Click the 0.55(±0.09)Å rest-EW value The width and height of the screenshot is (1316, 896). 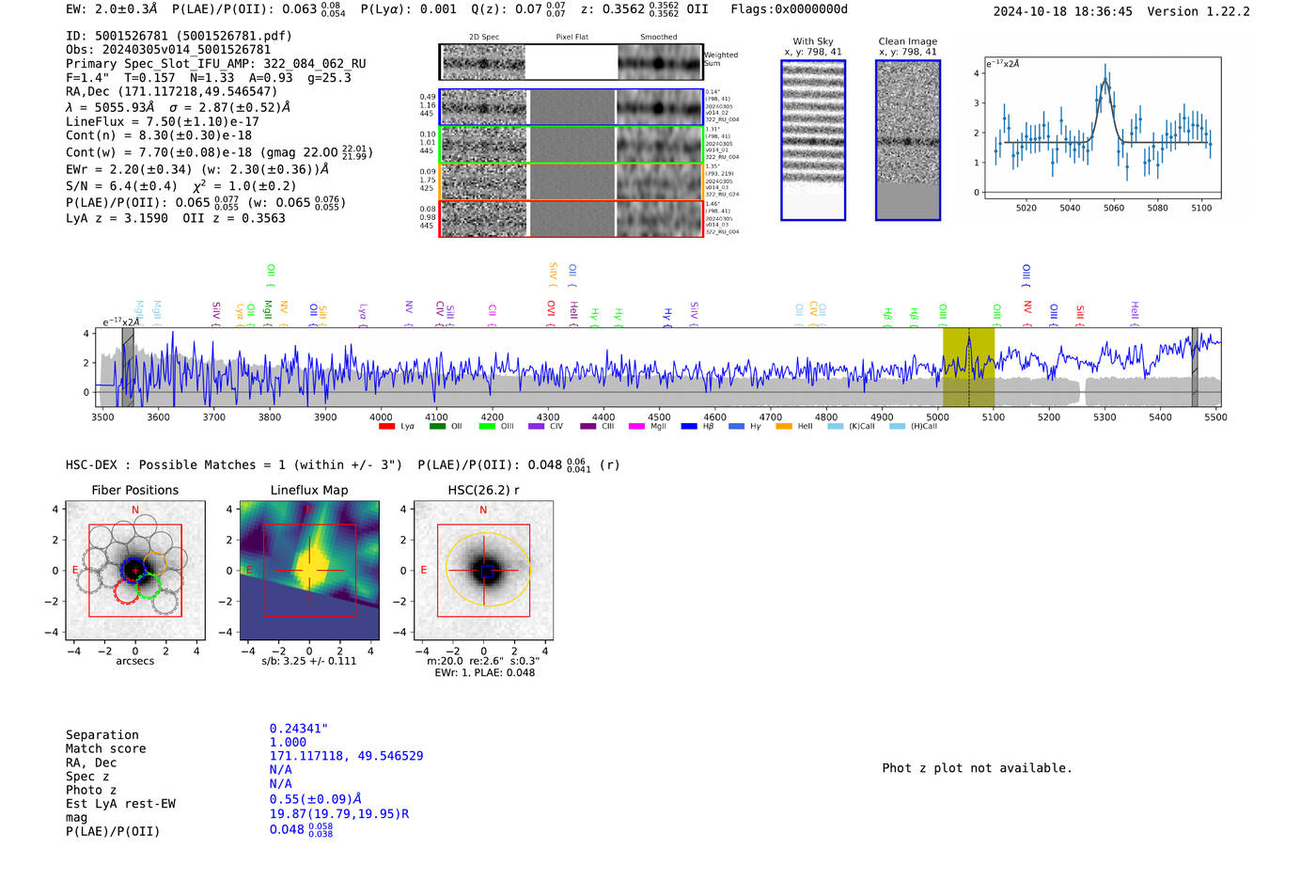click(x=316, y=799)
